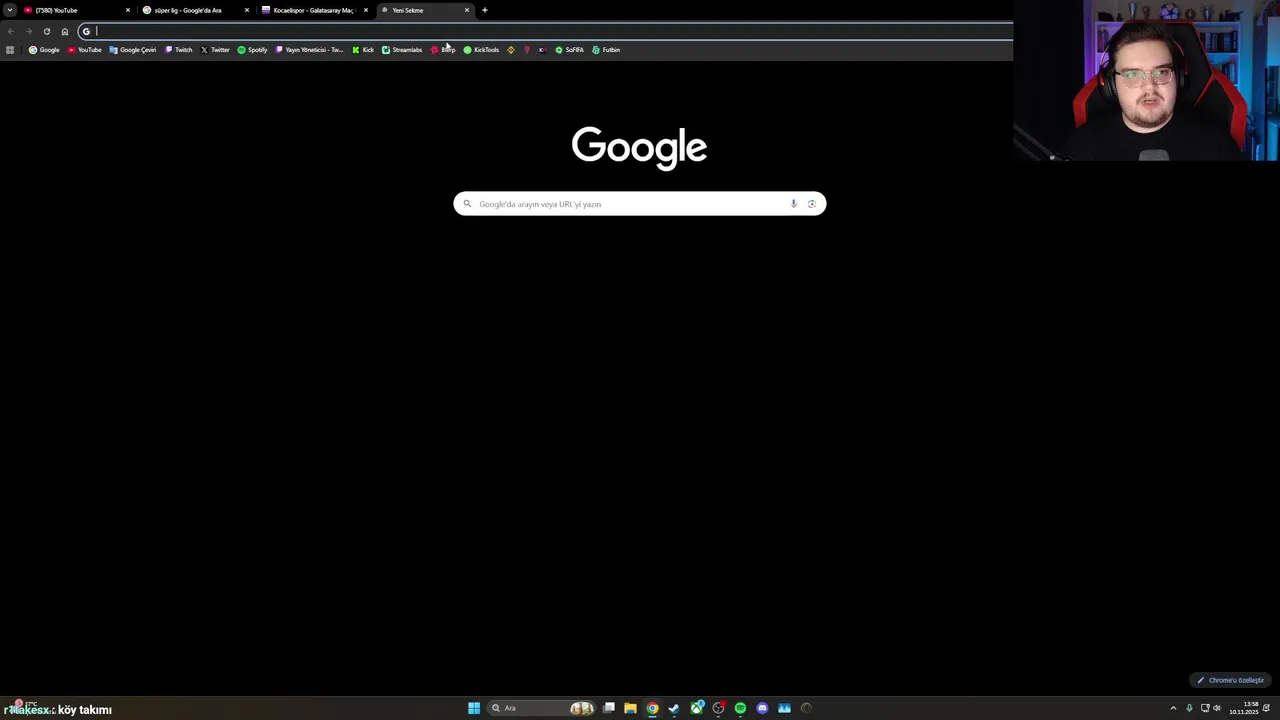Focus the Chrome address bar
This screenshot has width=1280, height=720.
coord(545,31)
